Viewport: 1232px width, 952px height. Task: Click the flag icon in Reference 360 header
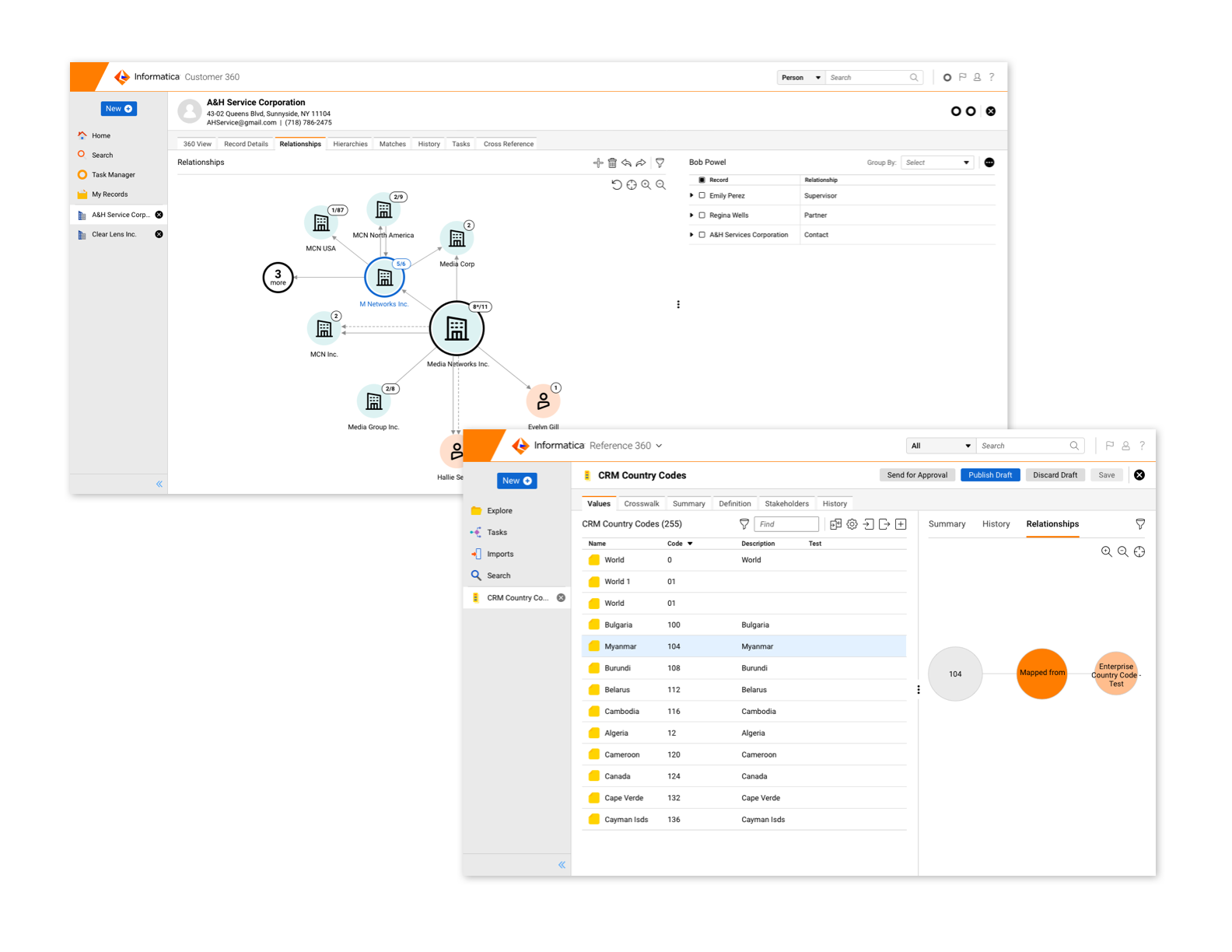[1110, 446]
